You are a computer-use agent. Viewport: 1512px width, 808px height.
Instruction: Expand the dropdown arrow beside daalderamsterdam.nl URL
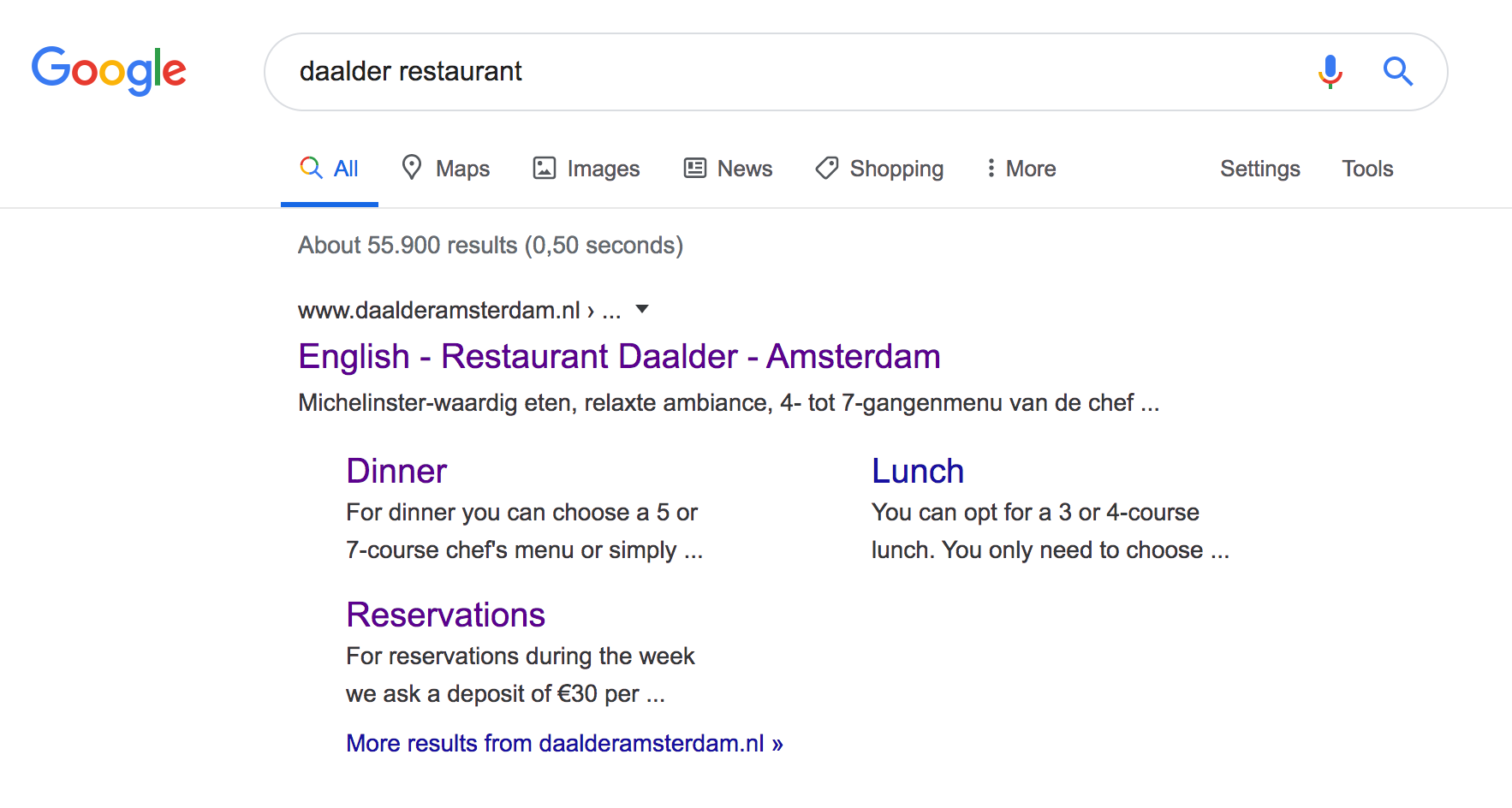click(x=642, y=309)
